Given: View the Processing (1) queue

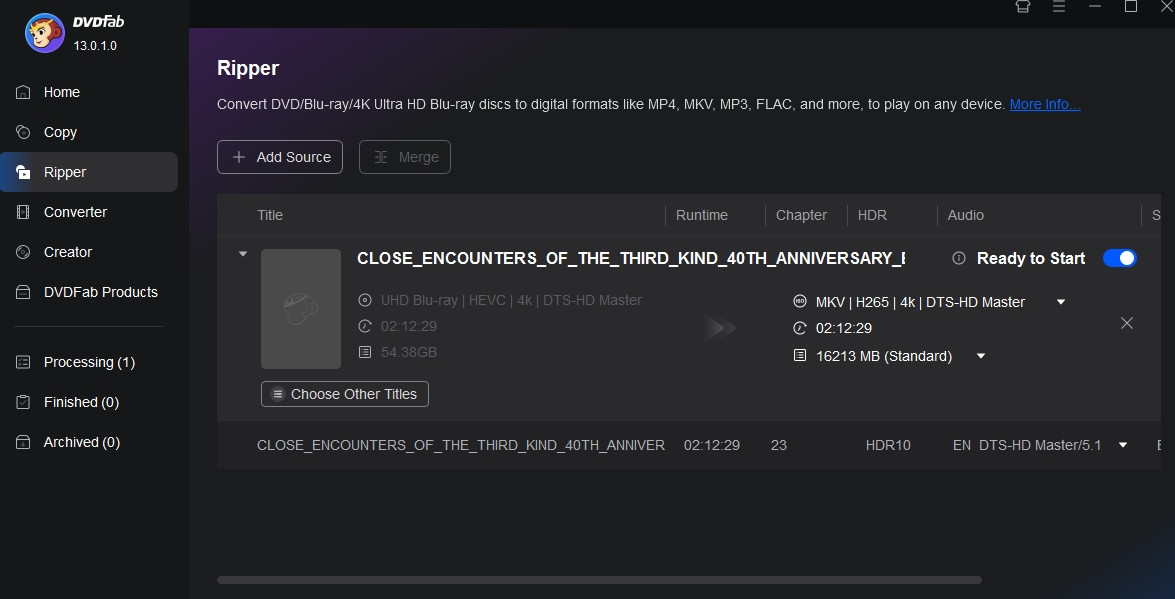Looking at the screenshot, I should [88, 362].
